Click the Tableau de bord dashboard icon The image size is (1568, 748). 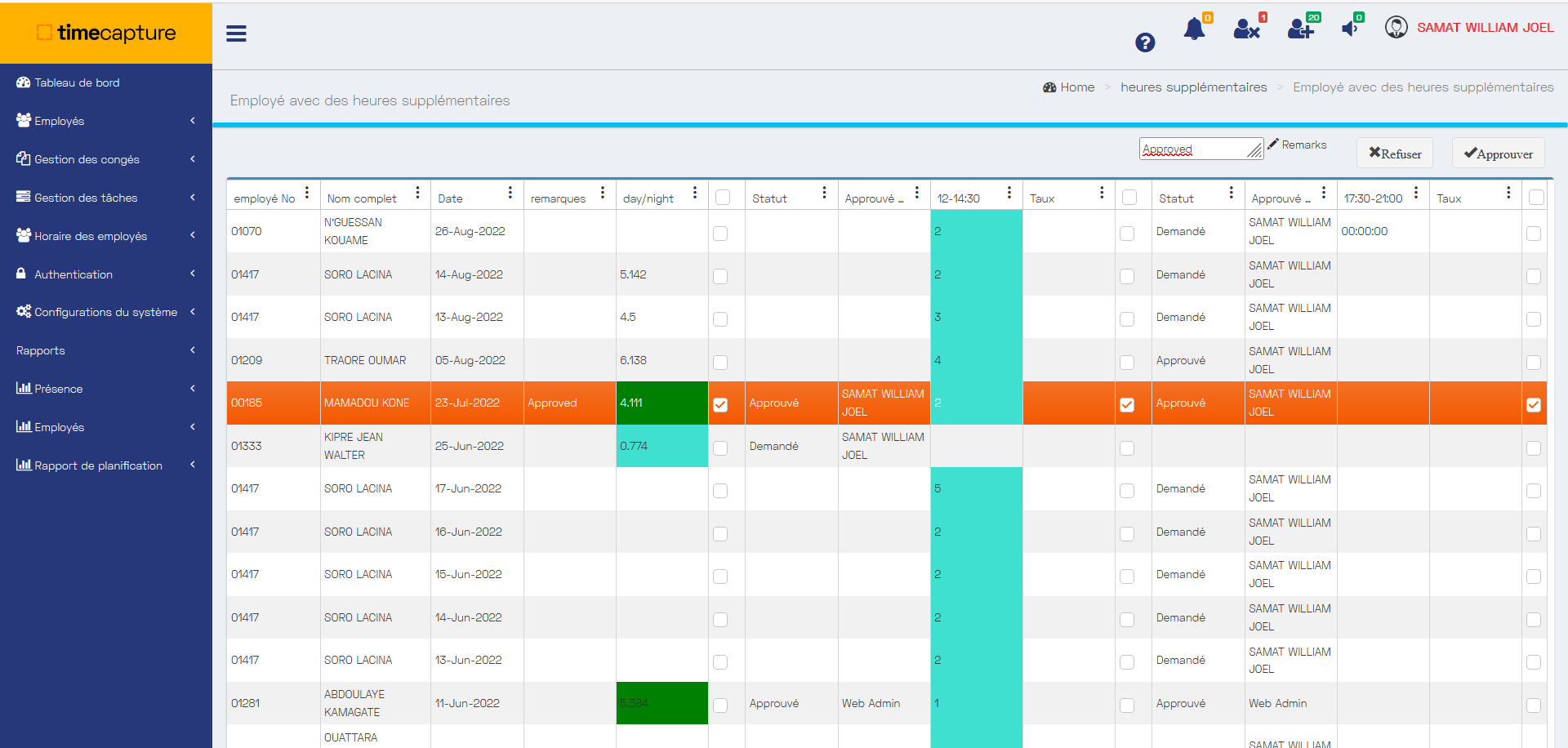(24, 82)
